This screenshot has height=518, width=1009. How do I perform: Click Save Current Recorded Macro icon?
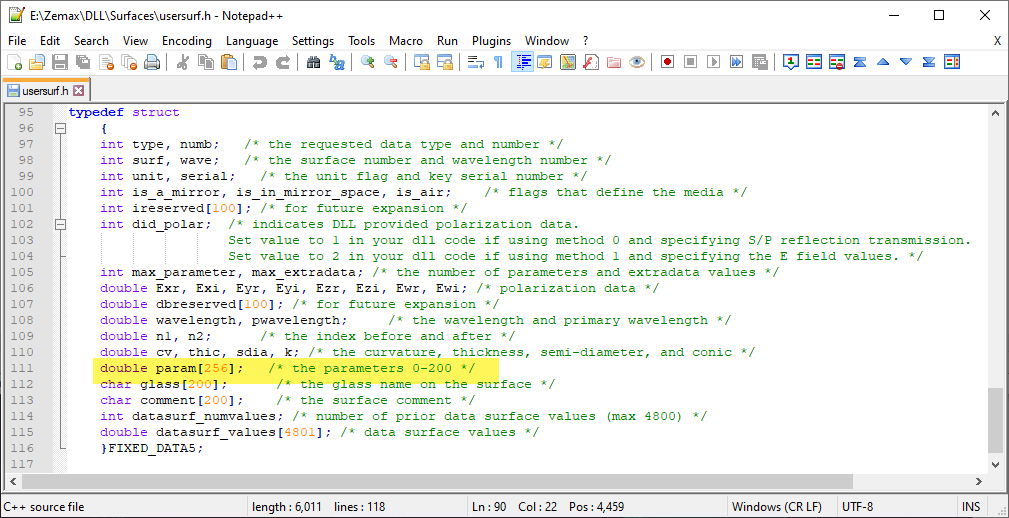pyautogui.click(x=760, y=62)
